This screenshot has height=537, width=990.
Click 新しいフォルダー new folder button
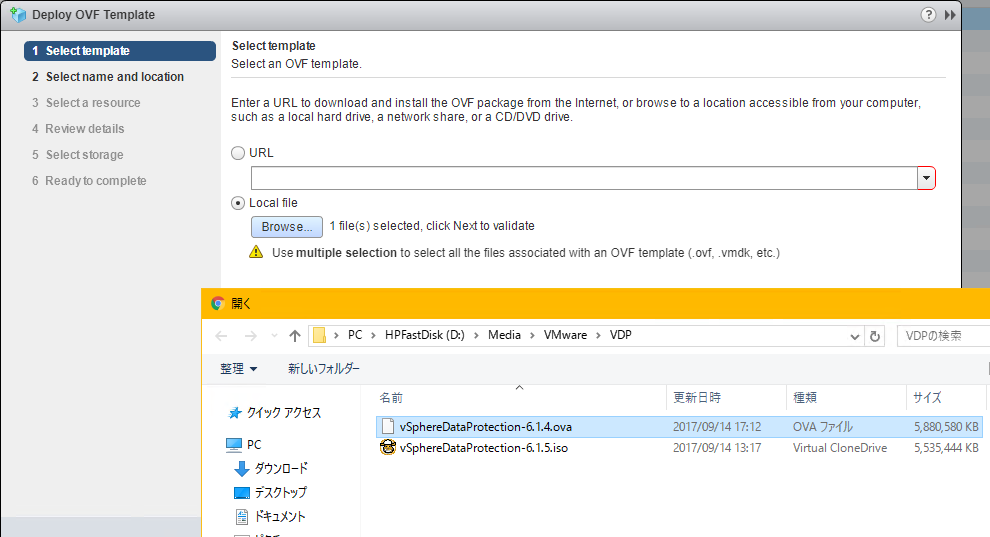pyautogui.click(x=324, y=369)
